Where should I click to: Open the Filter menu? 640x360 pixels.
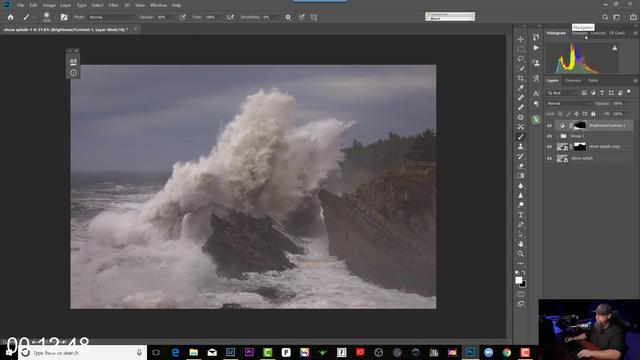click(x=113, y=5)
